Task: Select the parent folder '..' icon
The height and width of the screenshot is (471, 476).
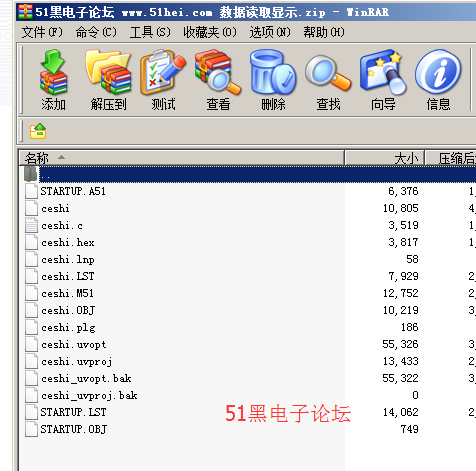Action: pos(30,174)
